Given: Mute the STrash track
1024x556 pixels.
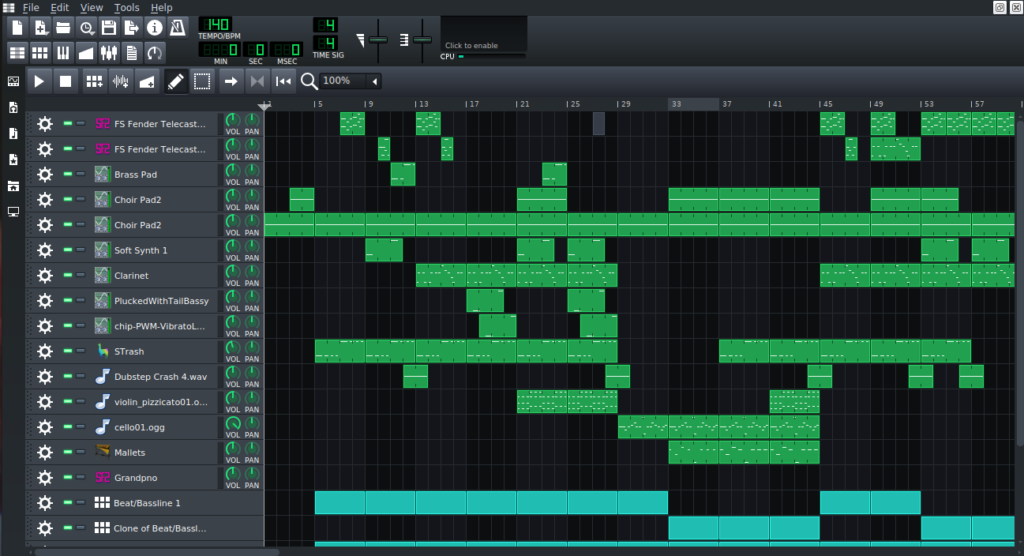Looking at the screenshot, I should pyautogui.click(x=67, y=351).
